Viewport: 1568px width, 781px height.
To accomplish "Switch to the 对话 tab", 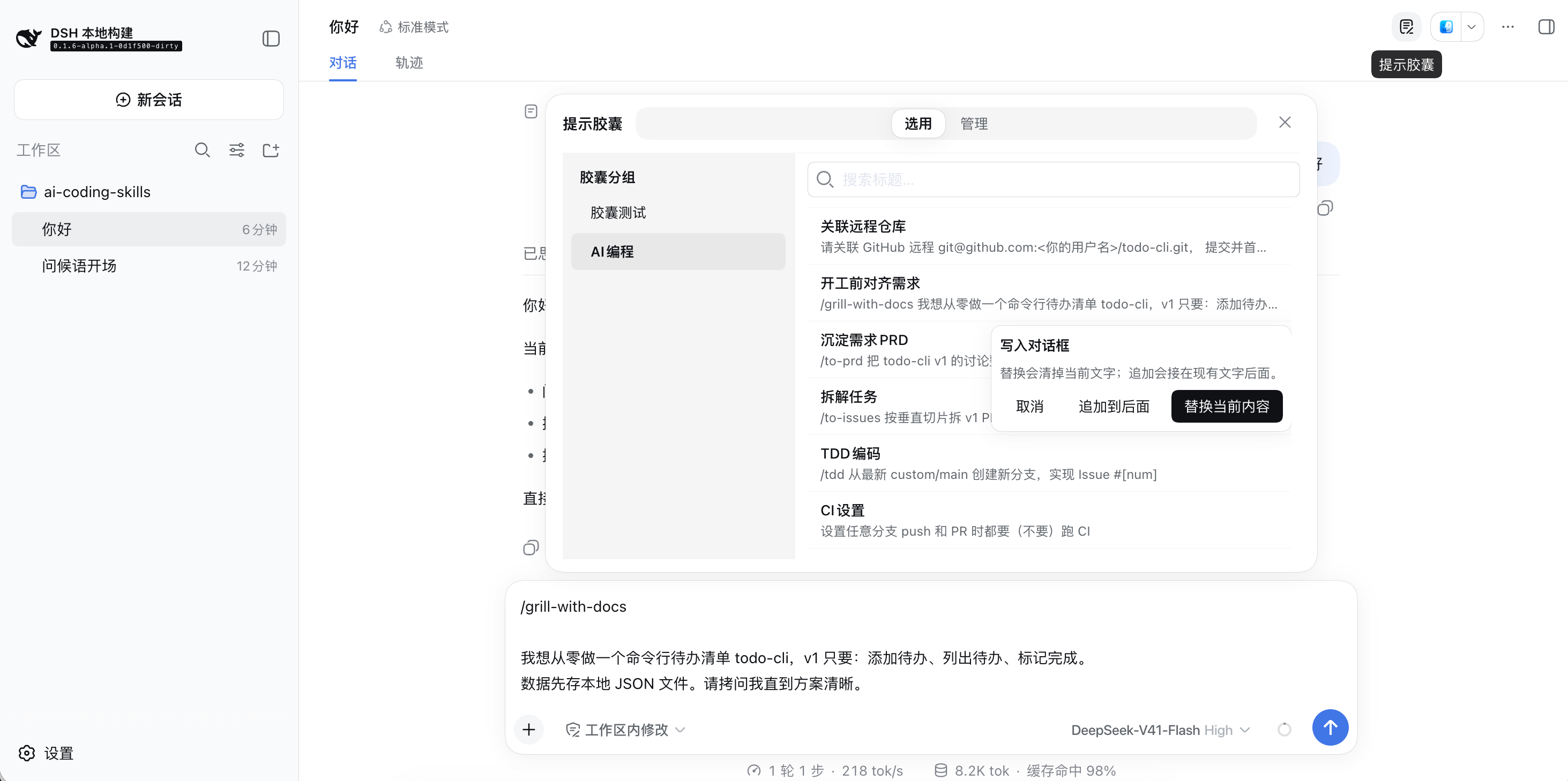I will pos(342,63).
